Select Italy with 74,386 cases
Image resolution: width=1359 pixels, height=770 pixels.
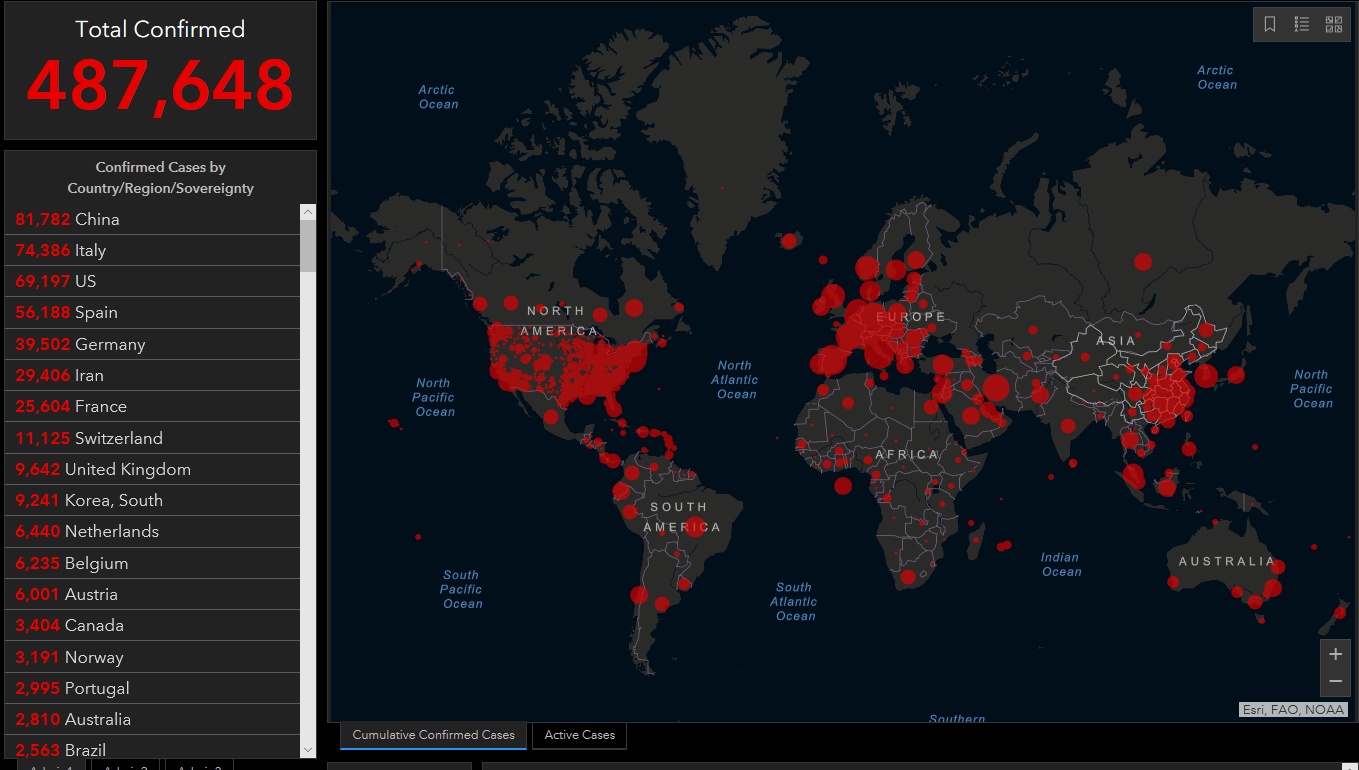coord(152,250)
